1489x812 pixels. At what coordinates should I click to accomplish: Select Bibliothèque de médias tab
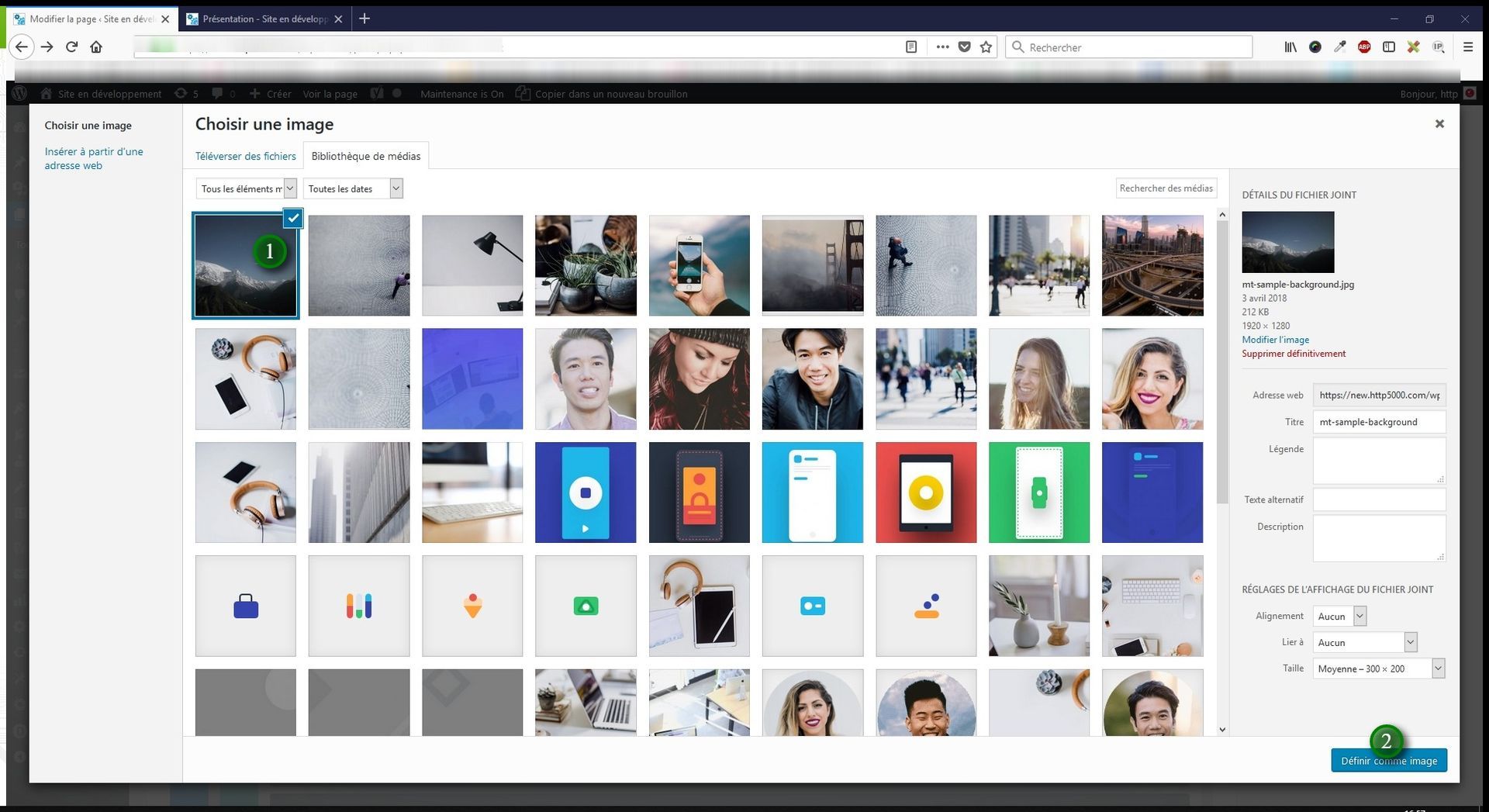pyautogui.click(x=366, y=156)
